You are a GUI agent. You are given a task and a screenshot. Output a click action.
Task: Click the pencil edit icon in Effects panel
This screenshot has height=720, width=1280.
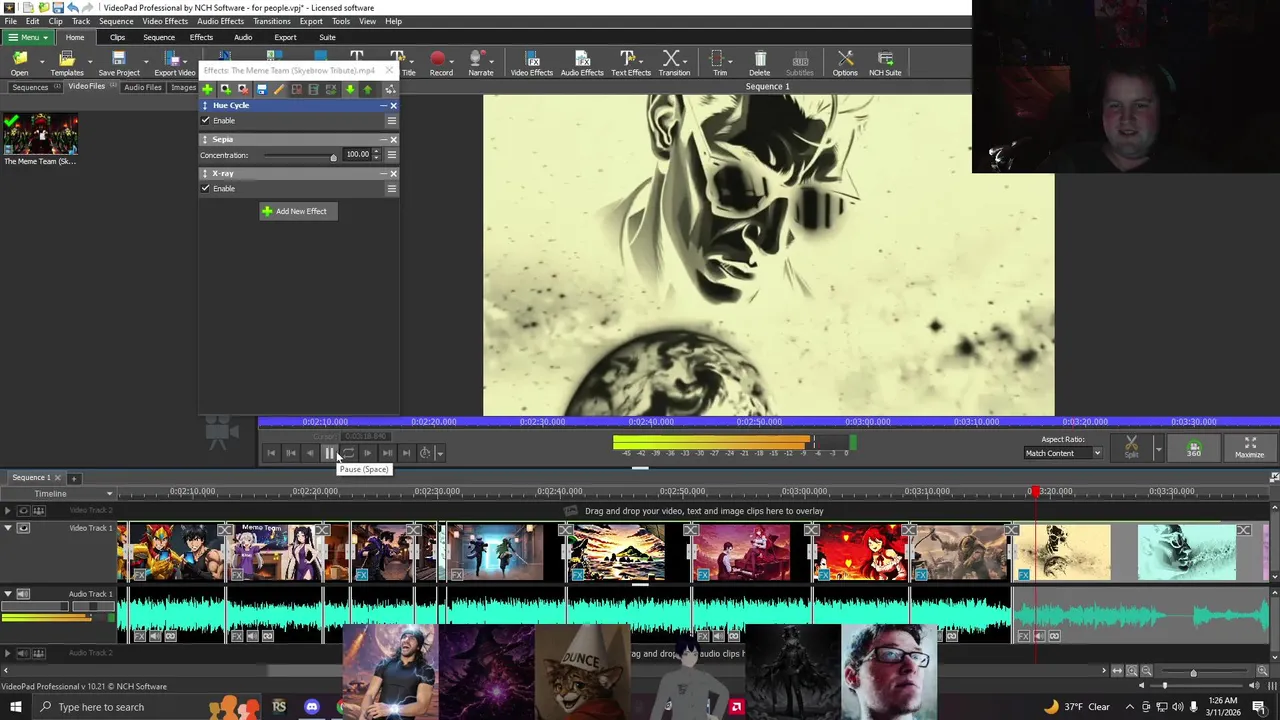279,90
